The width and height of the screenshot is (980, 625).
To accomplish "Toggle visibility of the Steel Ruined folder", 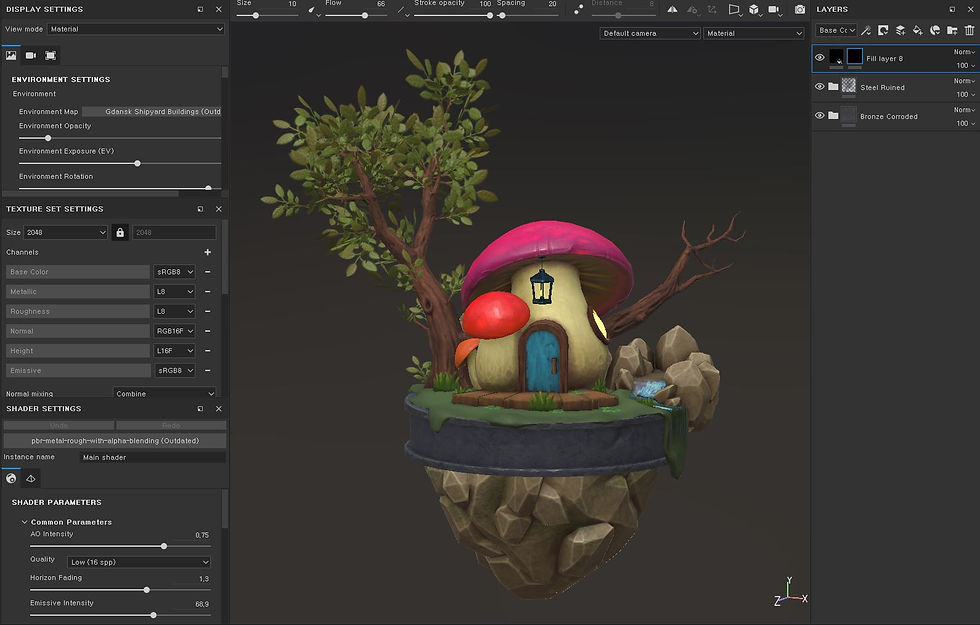I will 819,86.
